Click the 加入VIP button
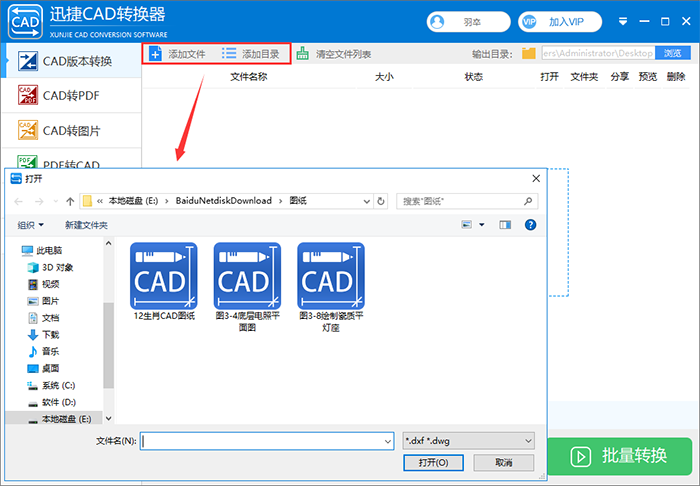Image resolution: width=700 pixels, height=486 pixels. tap(560, 22)
